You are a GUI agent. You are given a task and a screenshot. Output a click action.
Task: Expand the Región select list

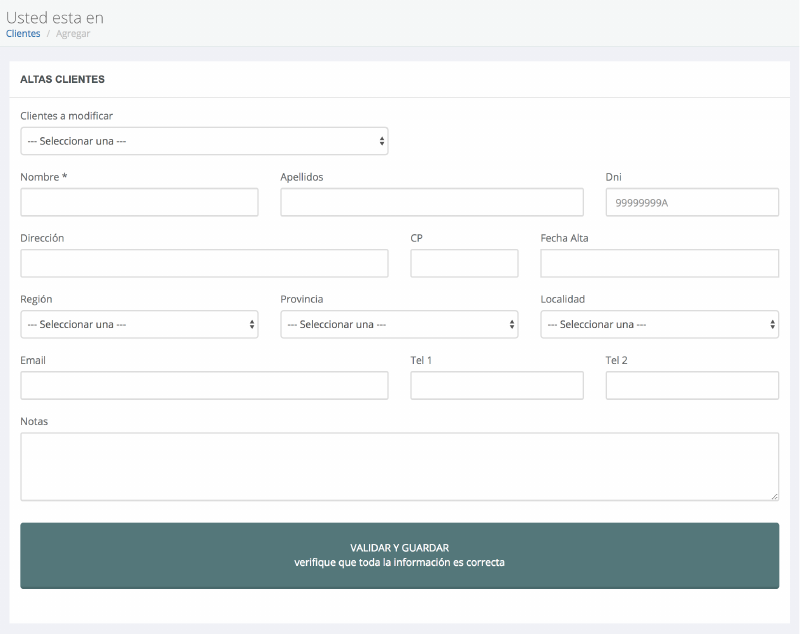point(139,324)
